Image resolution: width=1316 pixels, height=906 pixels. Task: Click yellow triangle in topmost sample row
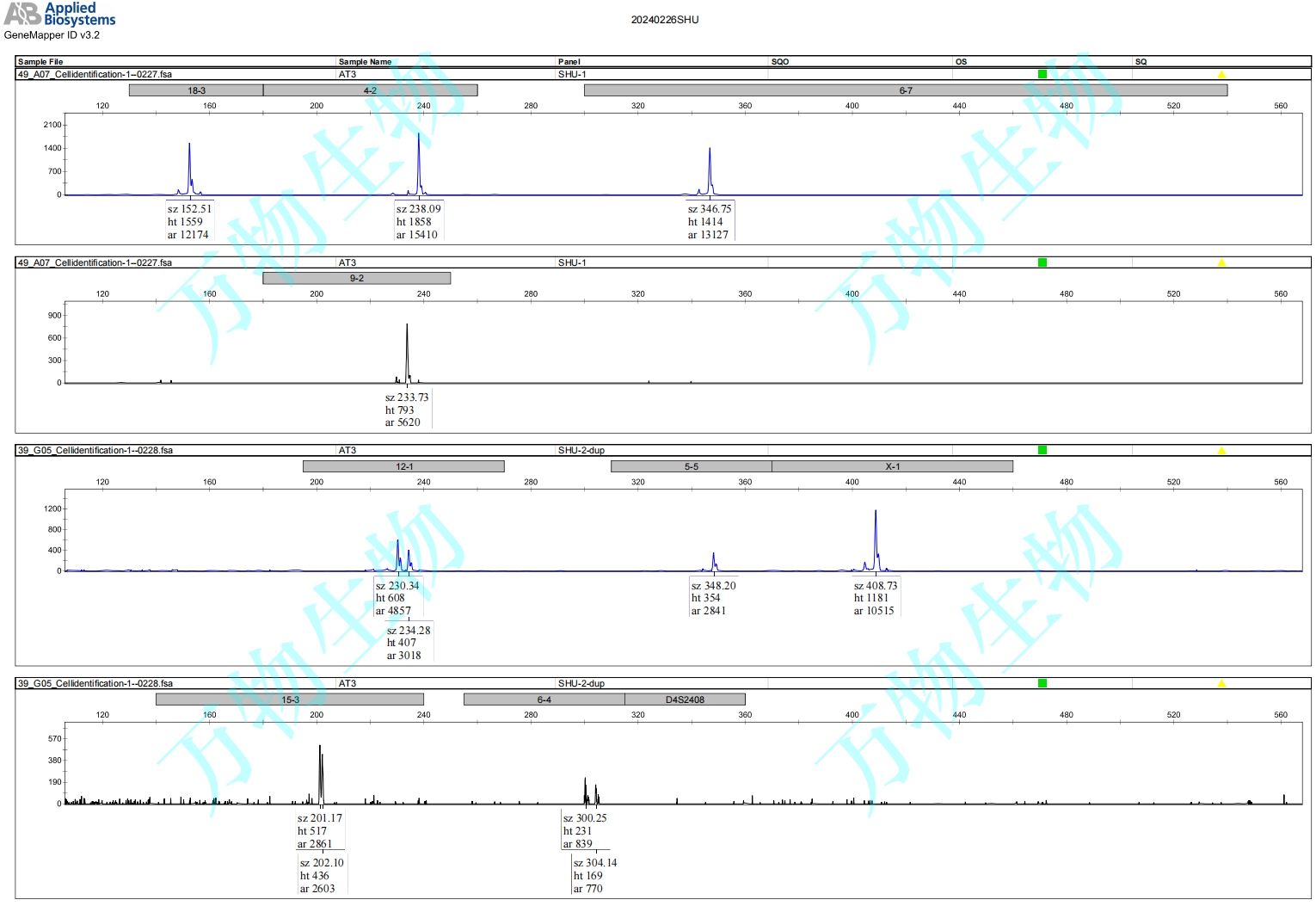(x=1221, y=75)
